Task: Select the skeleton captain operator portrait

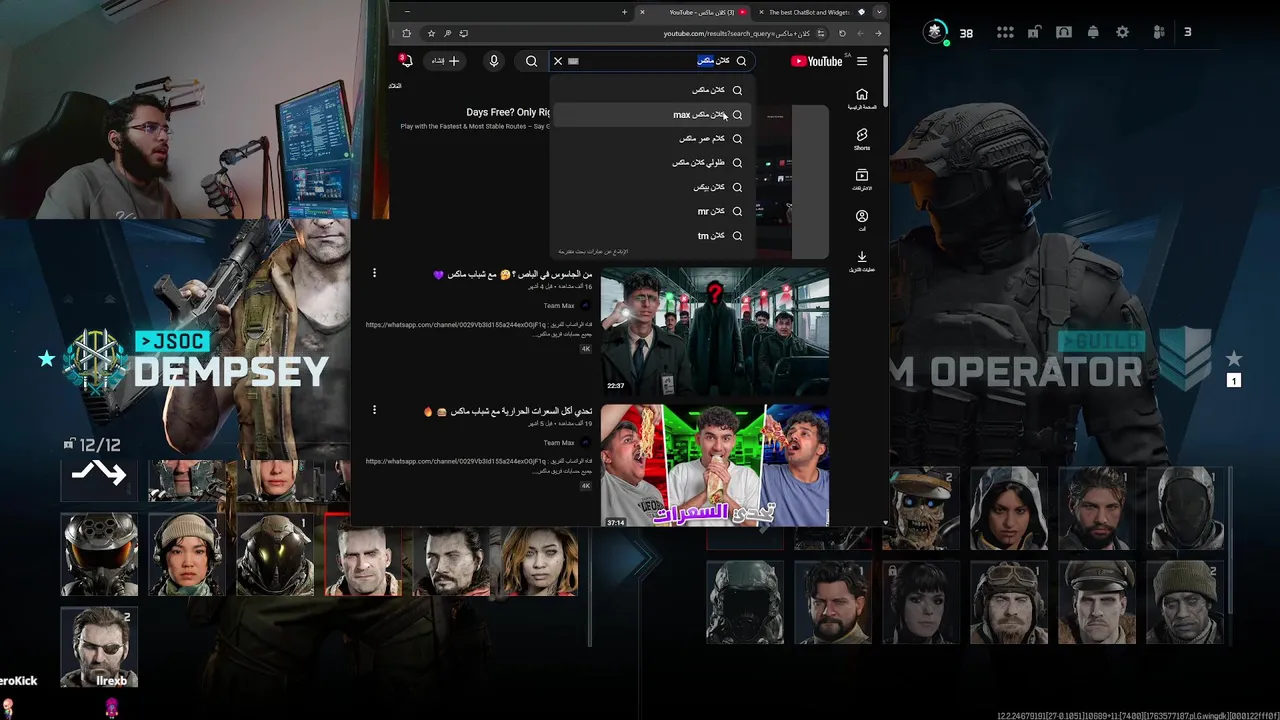Action: [922, 508]
